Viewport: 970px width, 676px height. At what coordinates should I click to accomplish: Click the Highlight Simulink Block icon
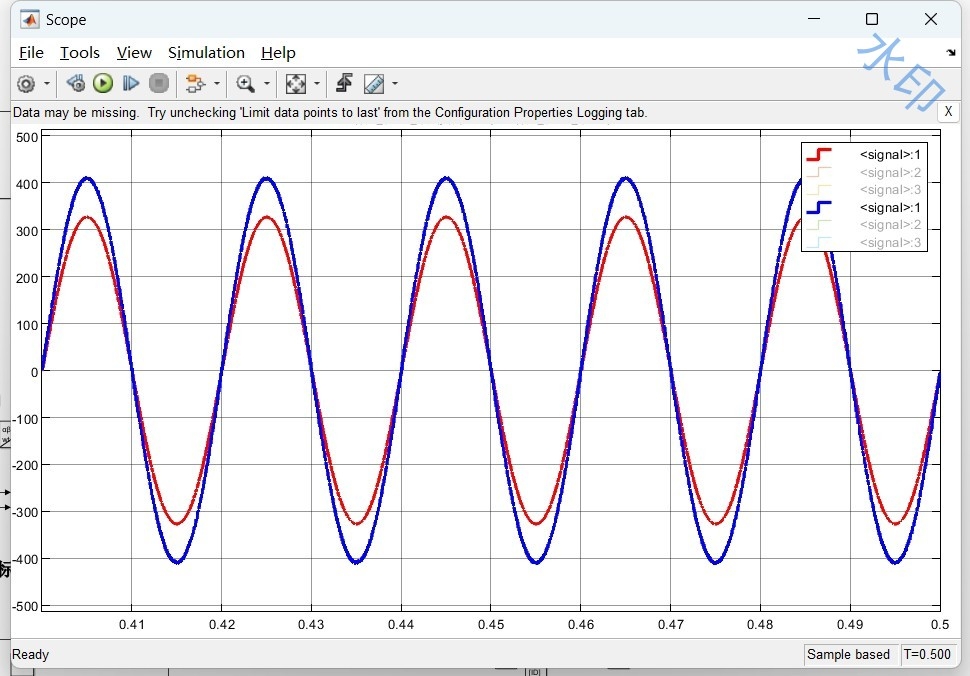point(195,83)
